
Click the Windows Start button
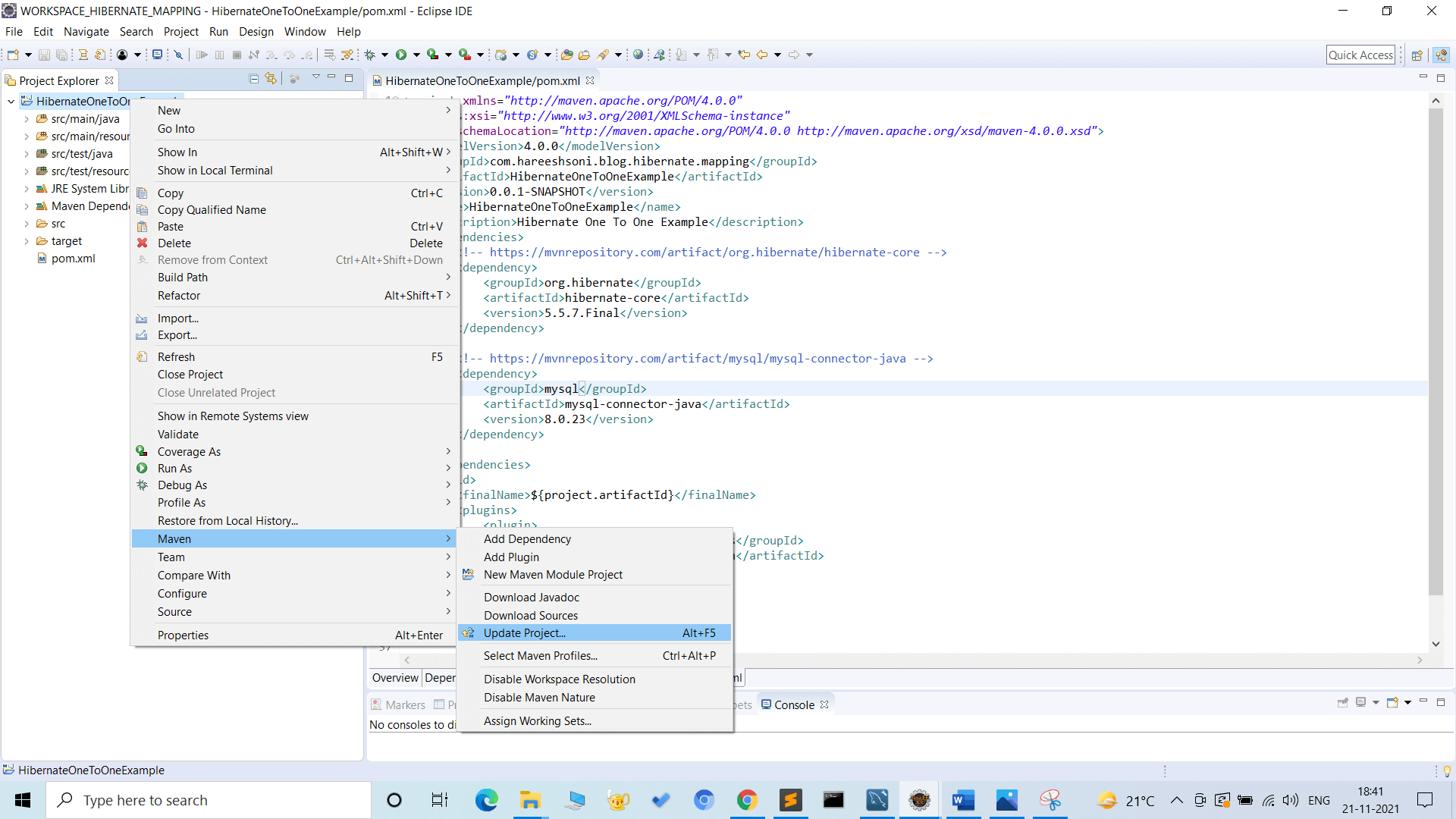coord(23,800)
